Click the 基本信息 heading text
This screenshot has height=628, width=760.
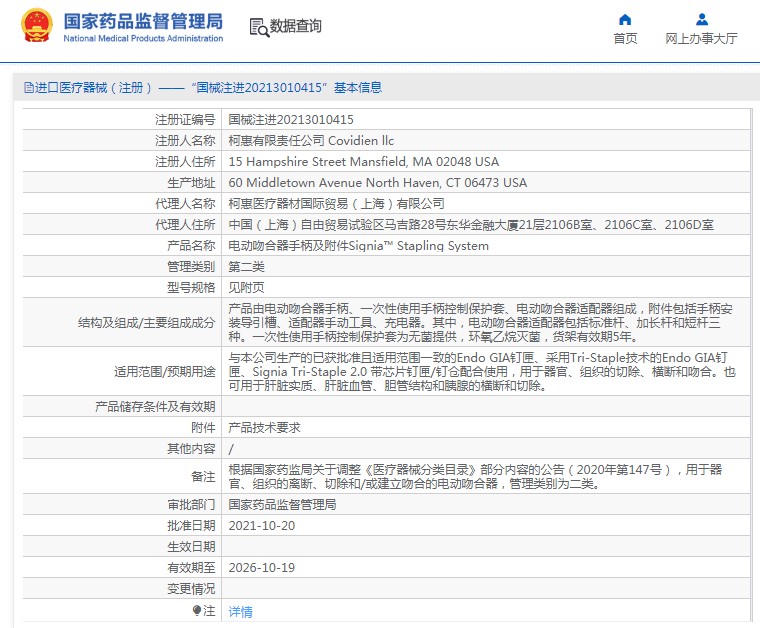point(358,88)
